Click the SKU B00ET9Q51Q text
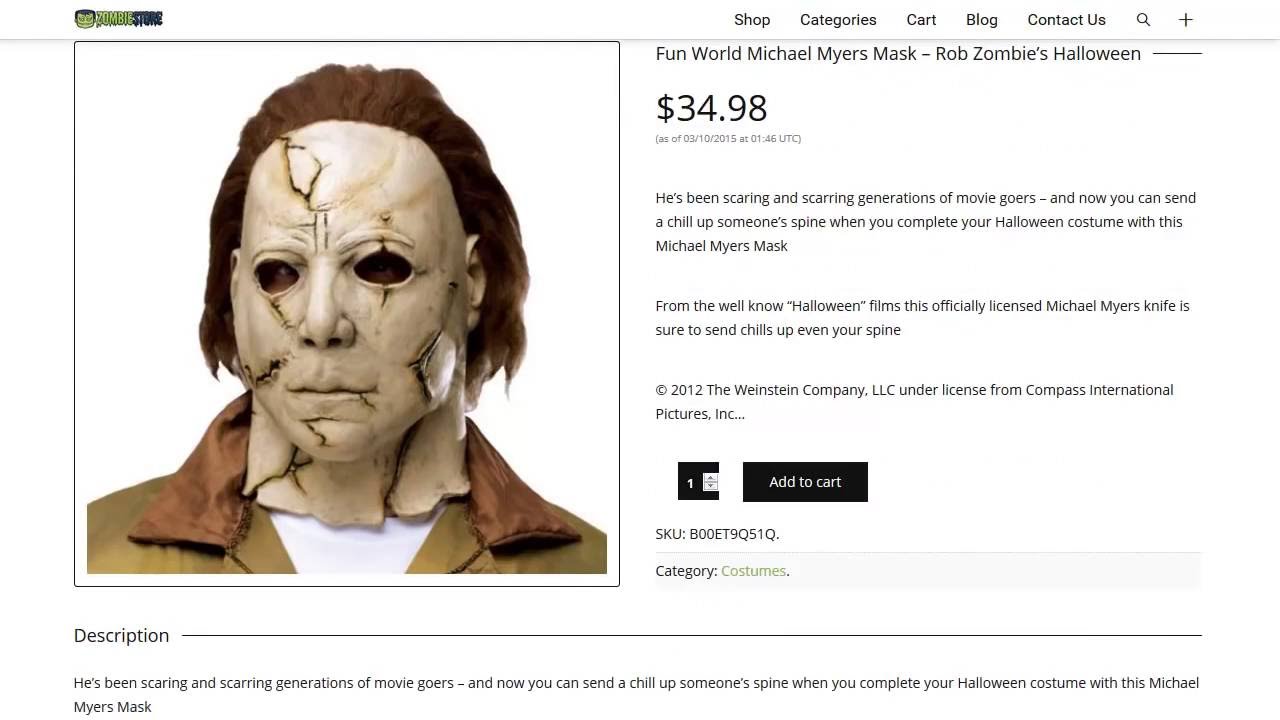This screenshot has height=720, width=1280. coord(717,534)
